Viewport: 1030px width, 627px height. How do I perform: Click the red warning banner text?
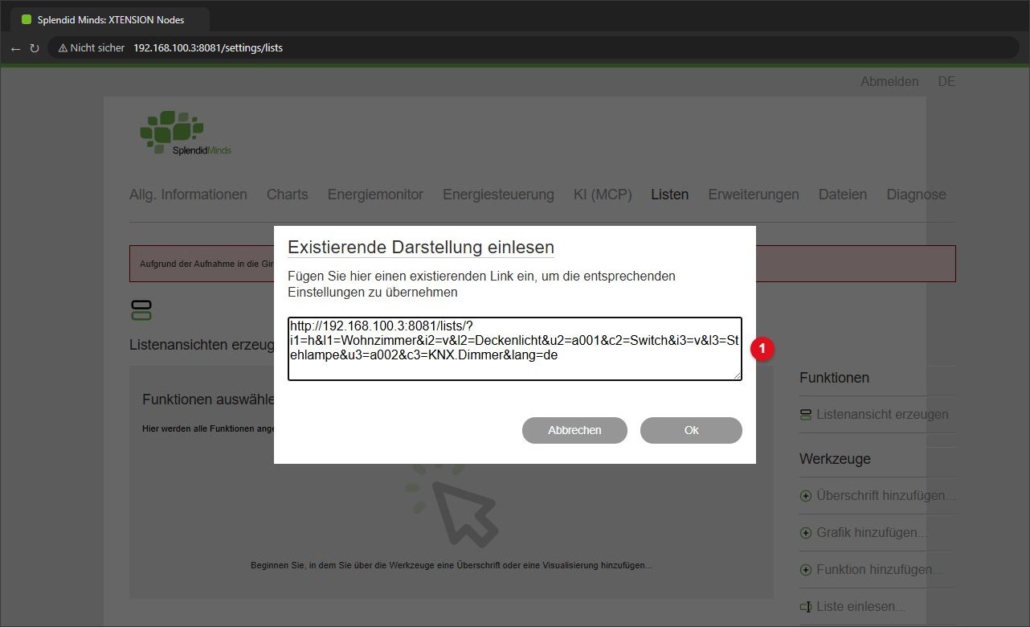tap(206, 264)
